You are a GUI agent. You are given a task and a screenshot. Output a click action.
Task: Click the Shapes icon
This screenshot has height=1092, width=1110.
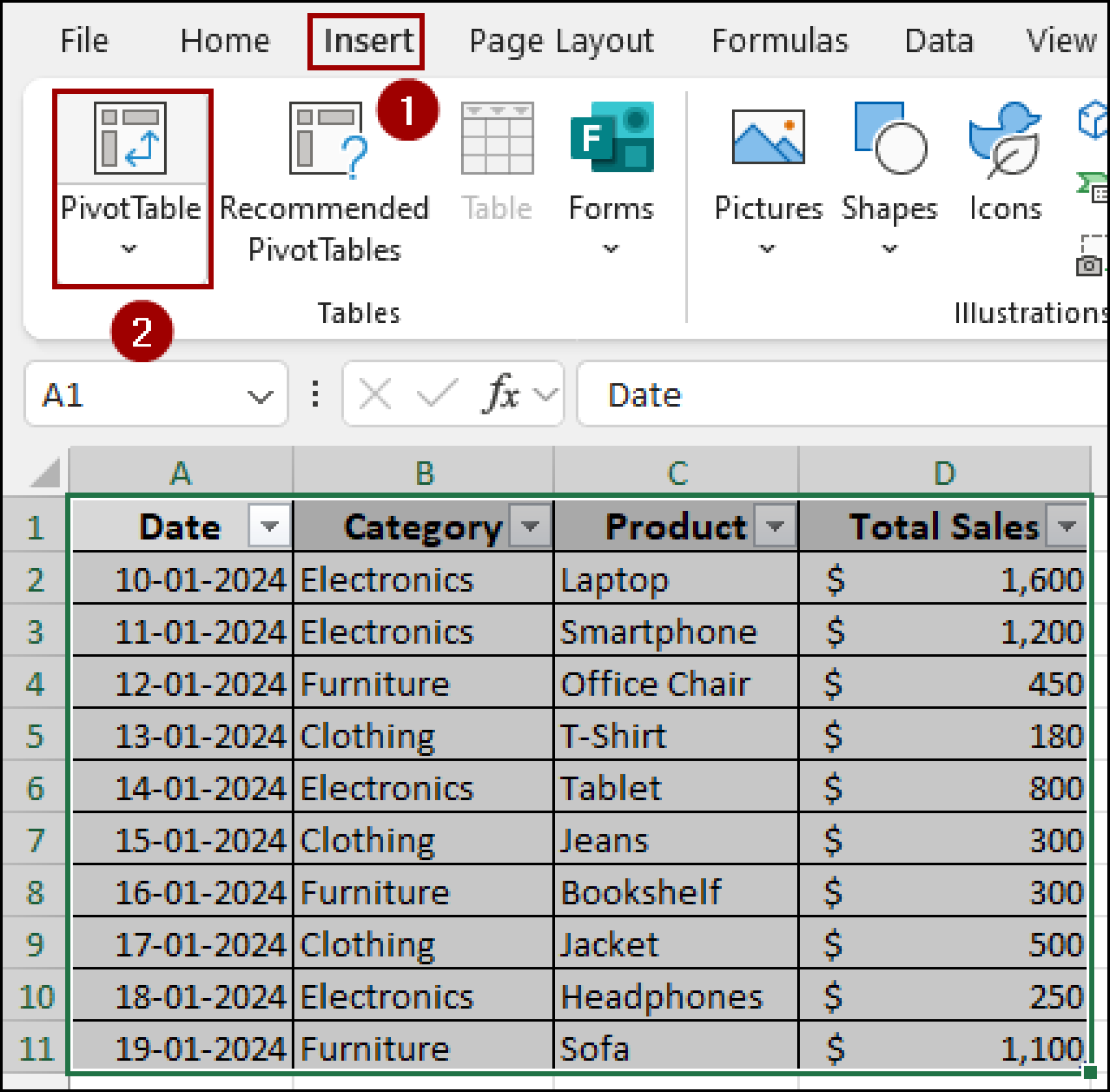coord(889,138)
